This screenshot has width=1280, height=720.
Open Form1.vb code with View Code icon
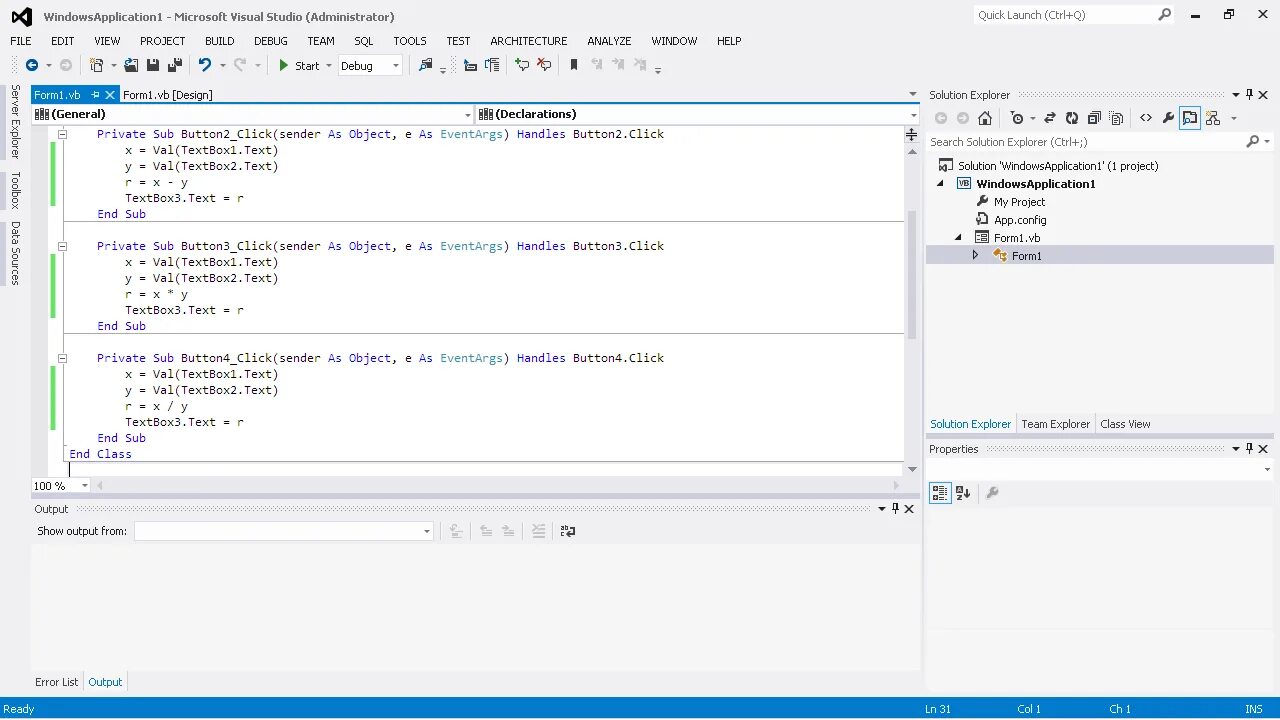(x=1146, y=117)
